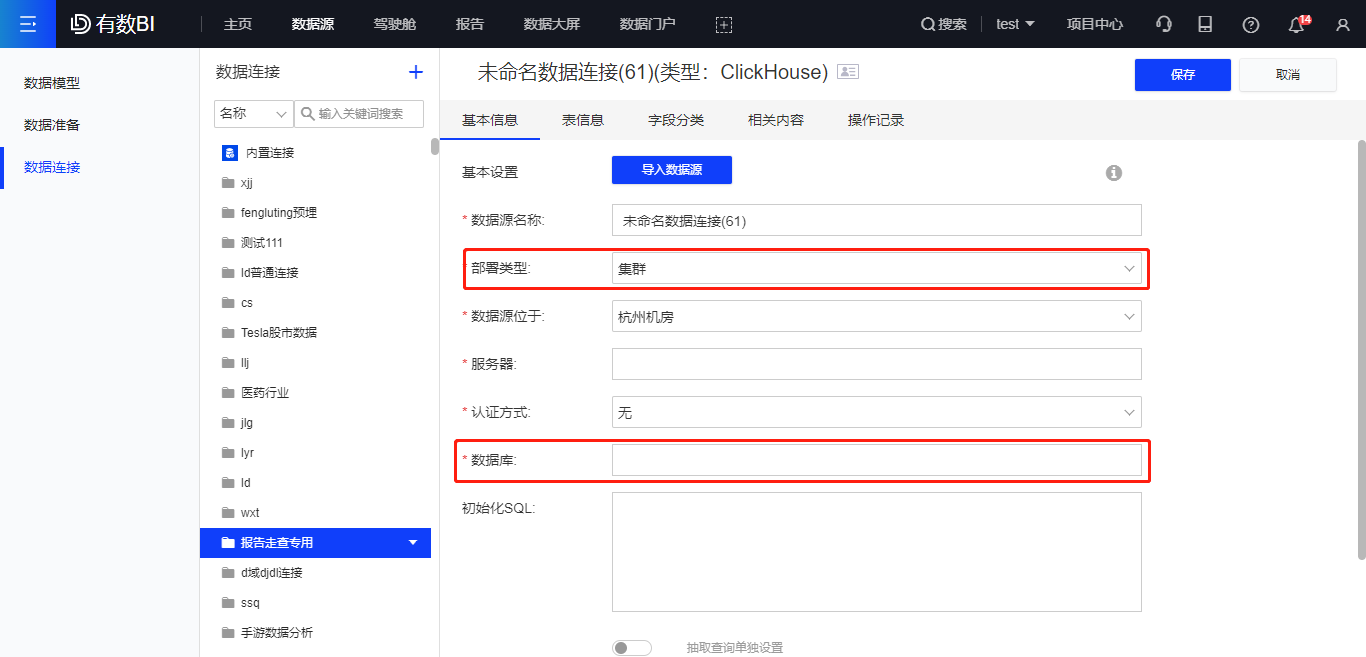1366x657 pixels.
Task: Click the info icon near 导入数据源
Action: pyautogui.click(x=1114, y=171)
